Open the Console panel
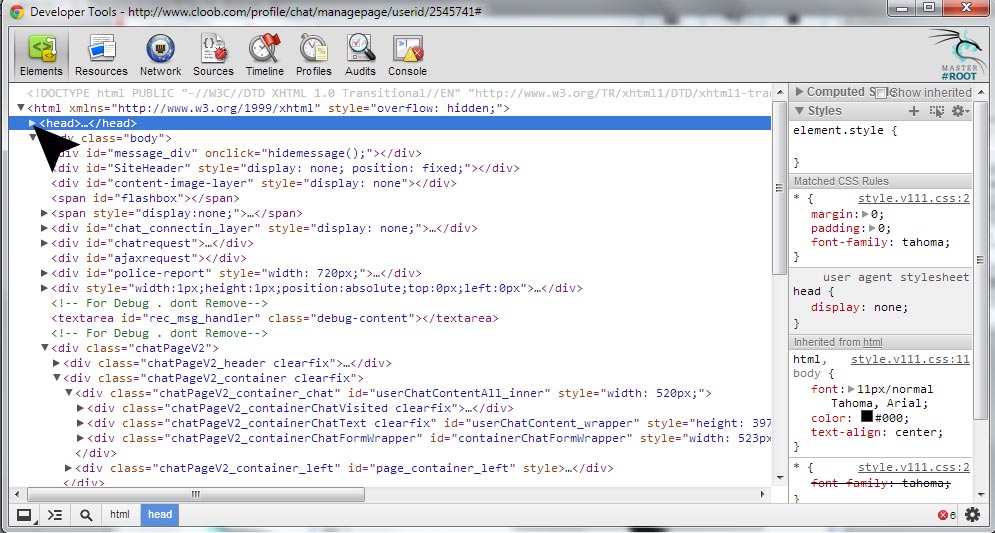Image resolution: width=995 pixels, height=533 pixels. click(407, 55)
